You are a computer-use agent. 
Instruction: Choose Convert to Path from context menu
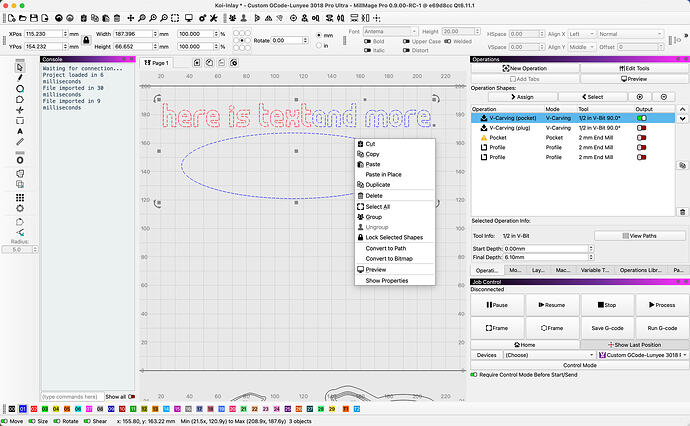[386, 248]
